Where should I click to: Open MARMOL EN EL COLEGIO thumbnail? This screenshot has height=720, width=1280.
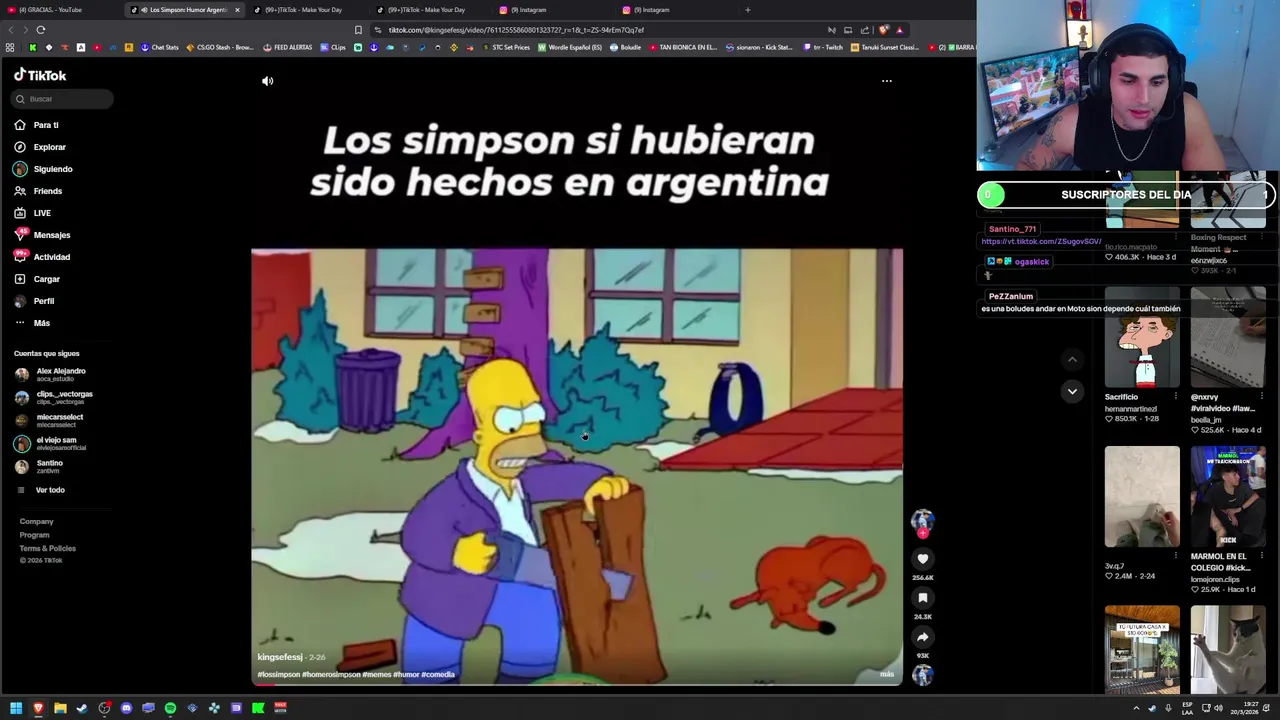pyautogui.click(x=1228, y=497)
